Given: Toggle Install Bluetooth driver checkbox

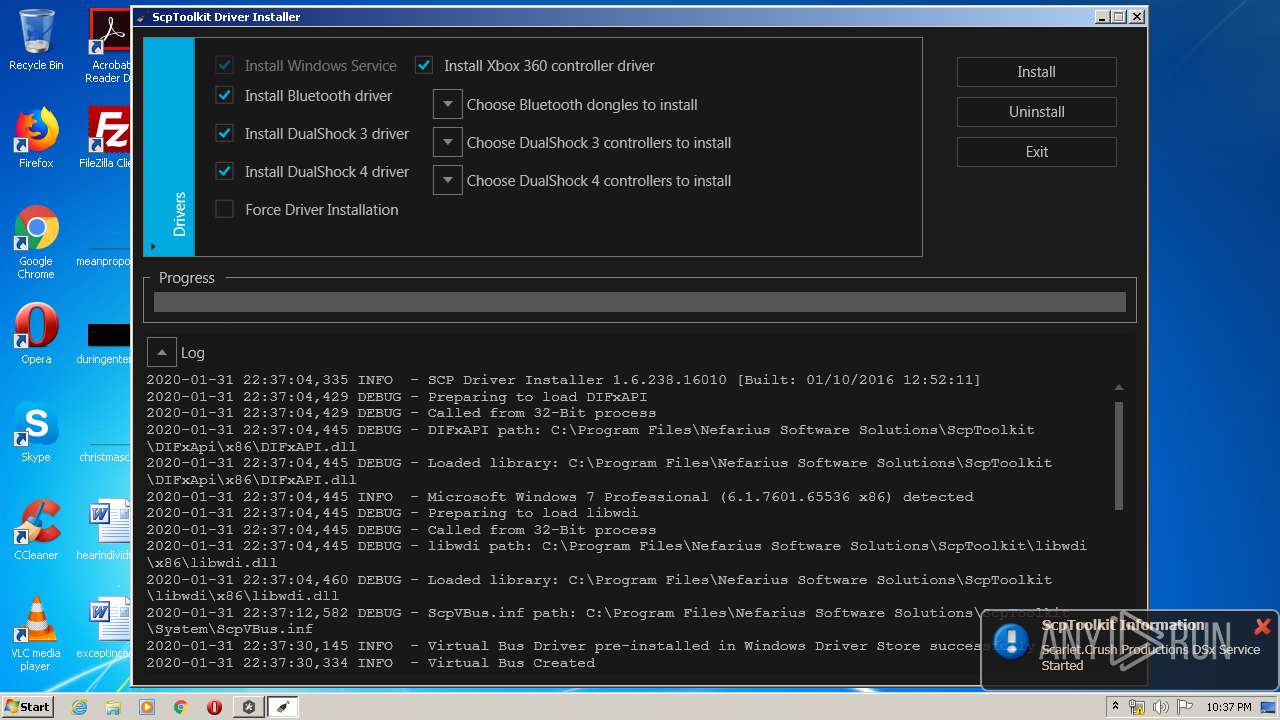Looking at the screenshot, I should [225, 96].
